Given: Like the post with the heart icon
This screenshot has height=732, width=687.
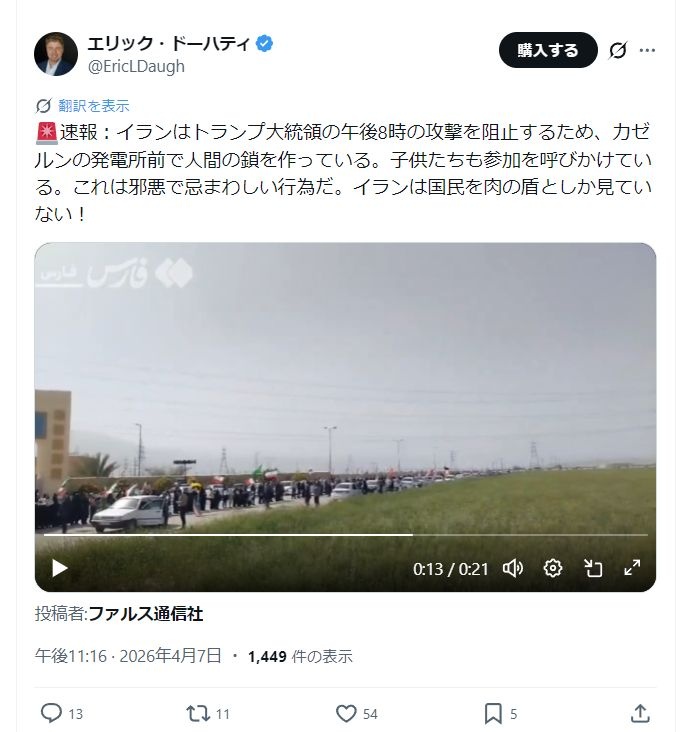Looking at the screenshot, I should click(346, 713).
